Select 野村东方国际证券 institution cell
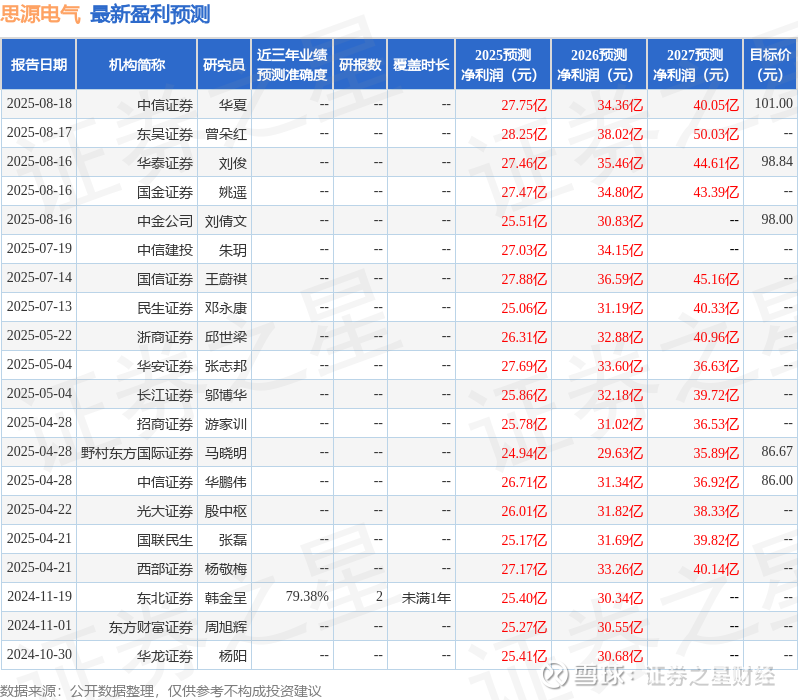The image size is (798, 700). (x=136, y=453)
